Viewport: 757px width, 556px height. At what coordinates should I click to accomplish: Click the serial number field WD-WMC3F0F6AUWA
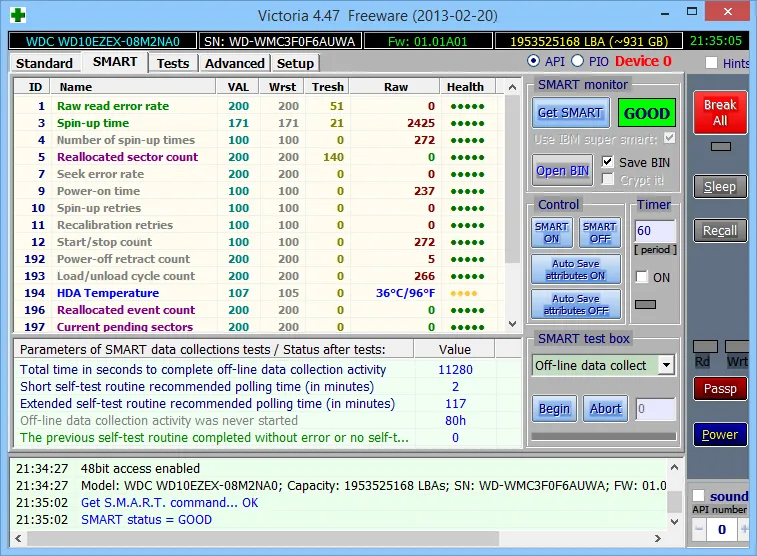coord(280,42)
